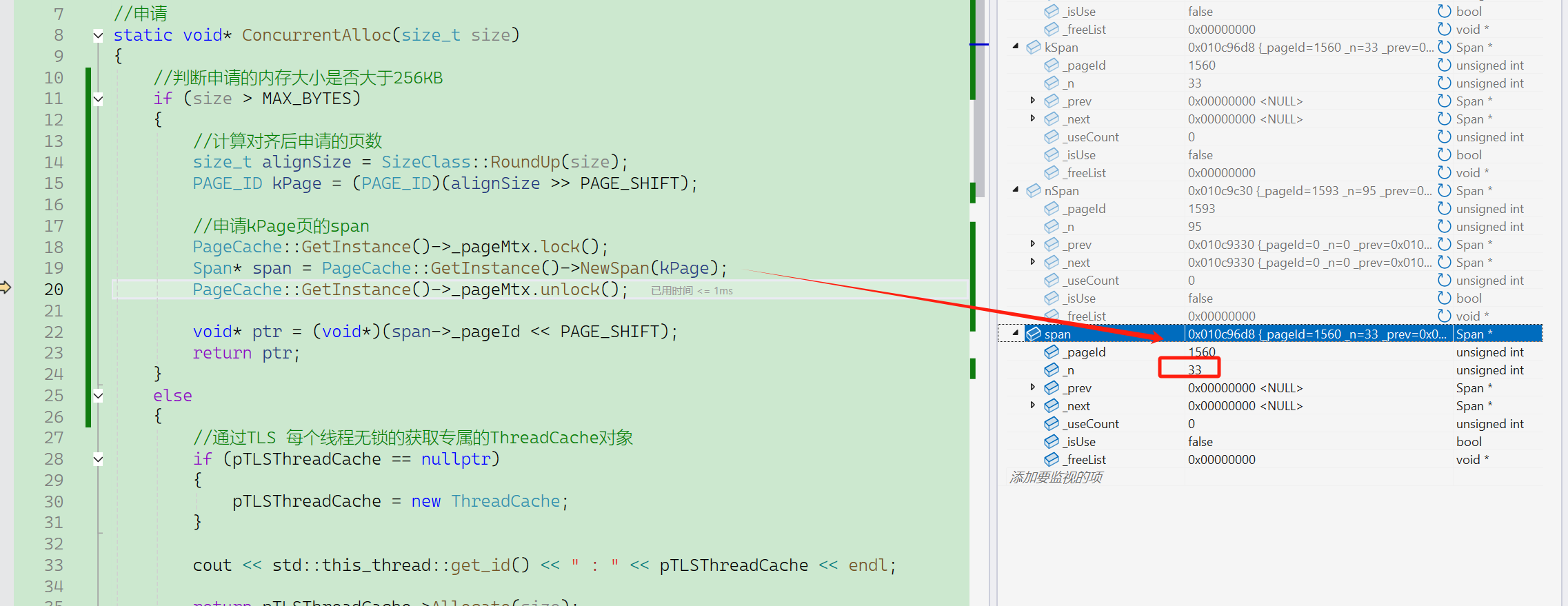The image size is (1568, 606).
Task: Fold the pTLSThreadCache nullptr check block
Action: click(x=98, y=459)
